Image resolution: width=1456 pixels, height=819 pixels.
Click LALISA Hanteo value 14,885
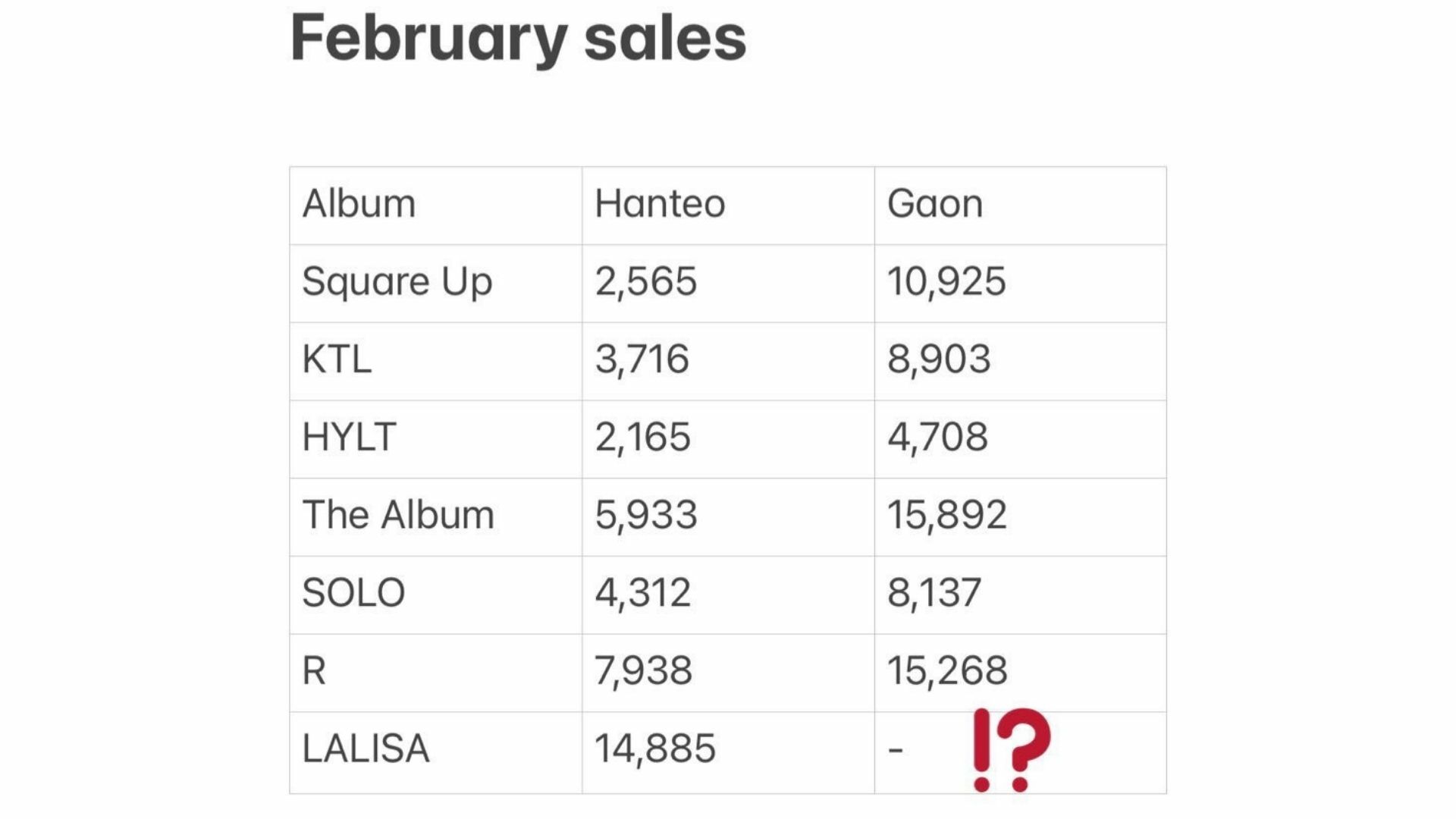(x=655, y=749)
